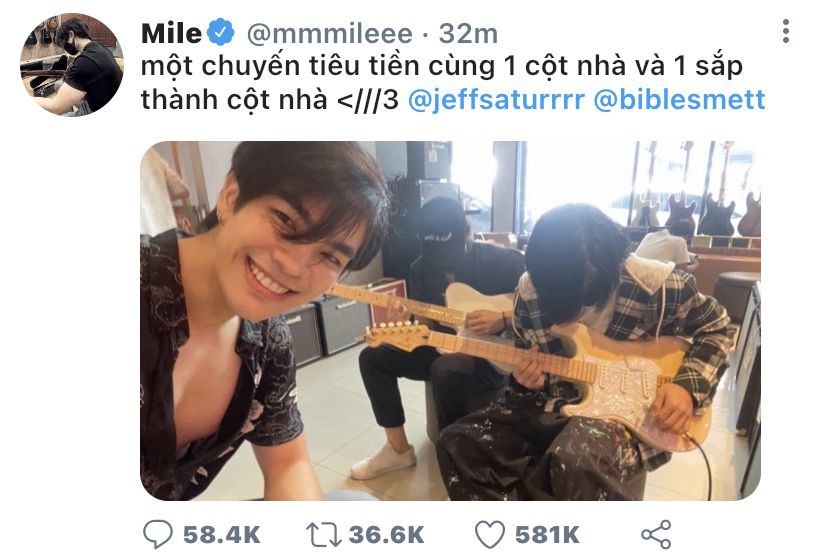Click the blue verified badge

coord(220,33)
